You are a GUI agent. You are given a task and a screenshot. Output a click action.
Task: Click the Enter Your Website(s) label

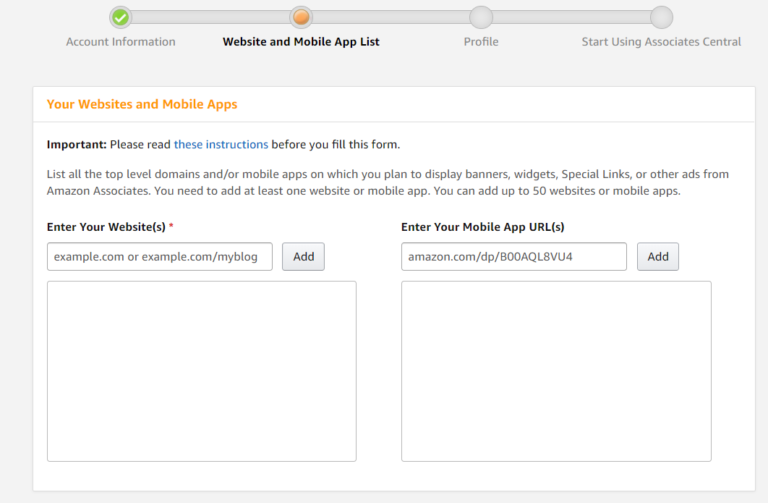click(x=106, y=227)
